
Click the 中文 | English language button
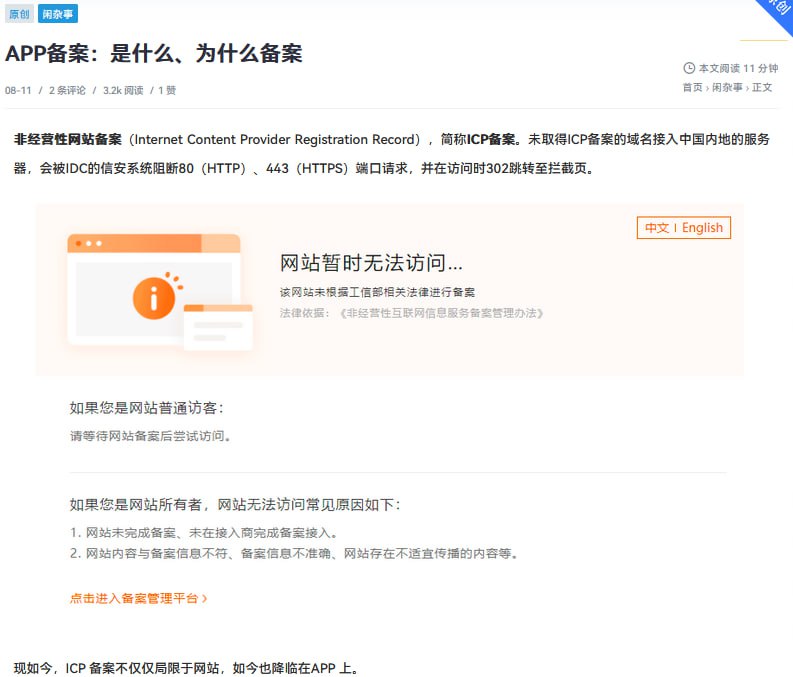point(684,228)
